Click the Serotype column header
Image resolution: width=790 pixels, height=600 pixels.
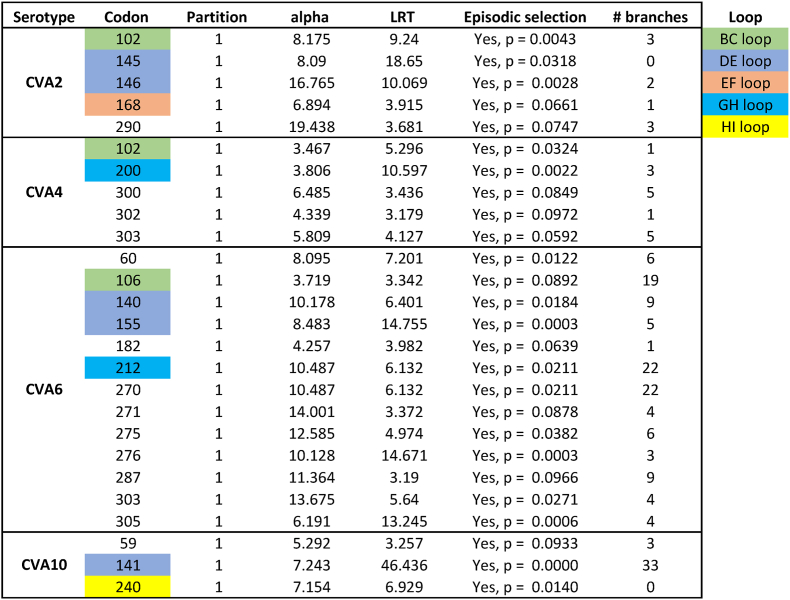pos(44,17)
